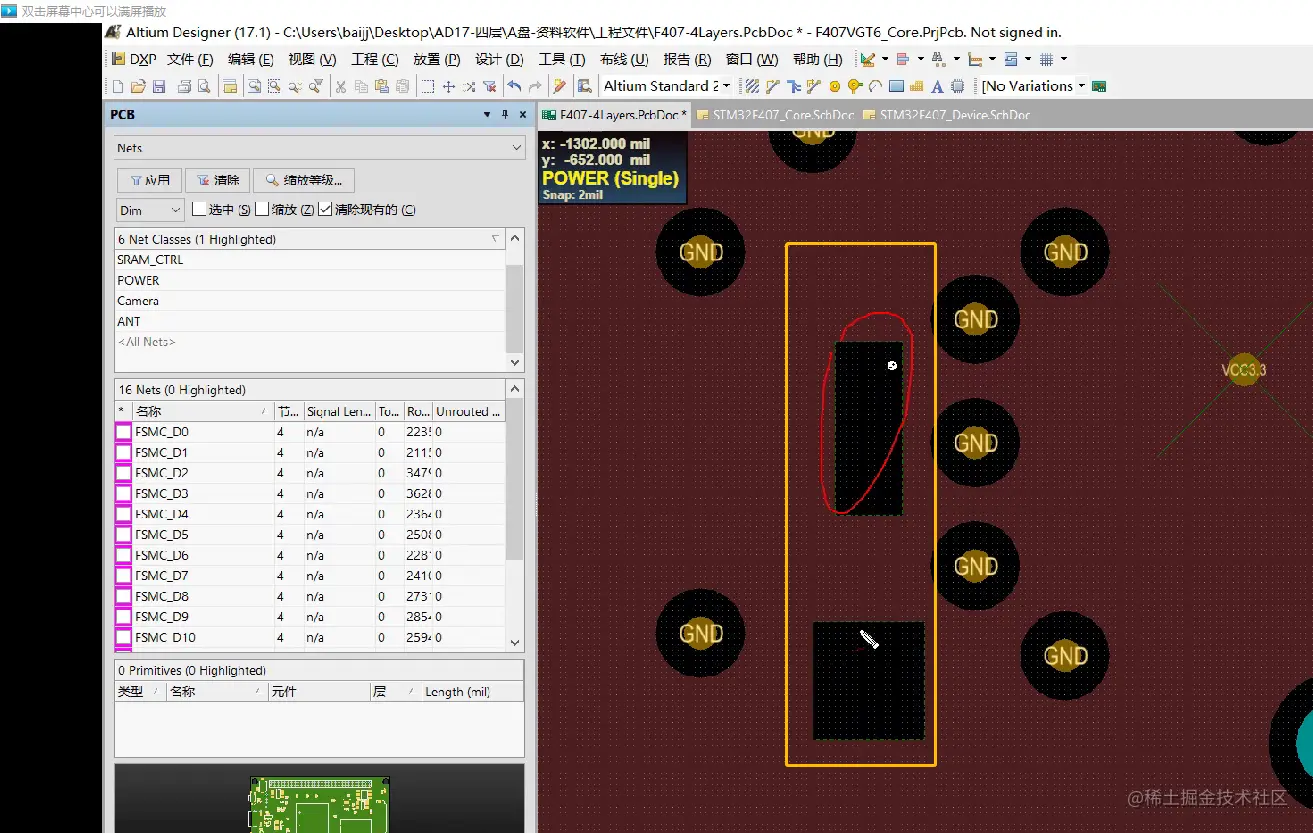Activate the Move Selection crosshair tool
This screenshot has height=833, width=1313.
coord(449,86)
